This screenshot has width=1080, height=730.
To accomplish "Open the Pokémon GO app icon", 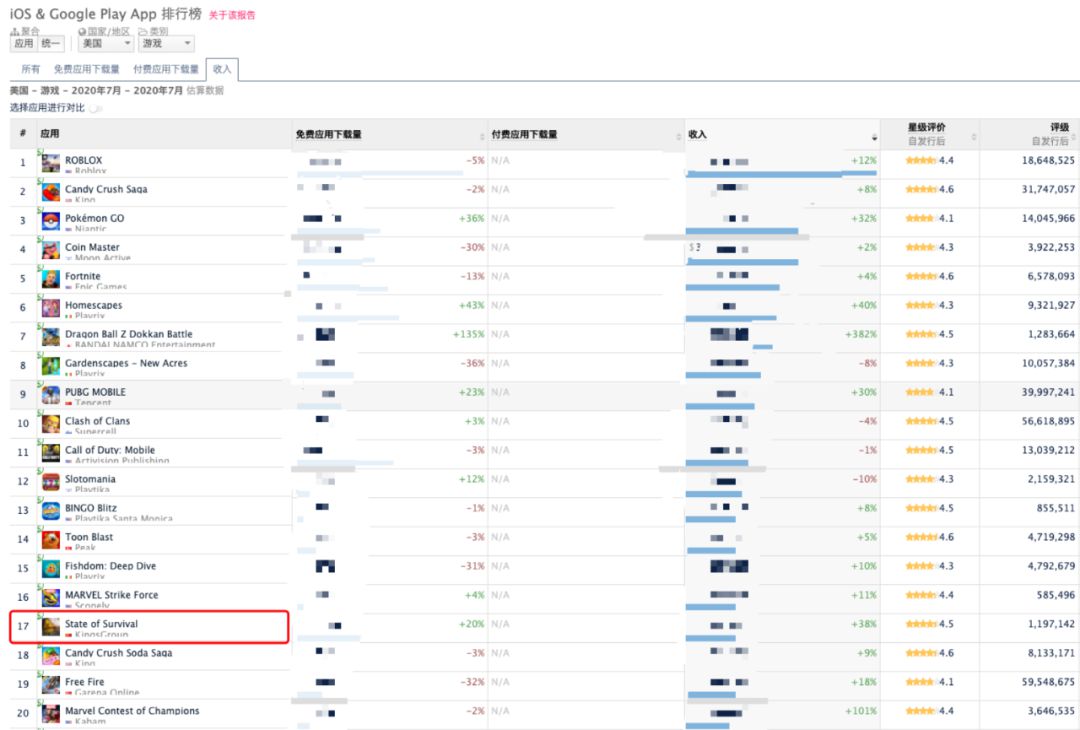I will [x=50, y=221].
